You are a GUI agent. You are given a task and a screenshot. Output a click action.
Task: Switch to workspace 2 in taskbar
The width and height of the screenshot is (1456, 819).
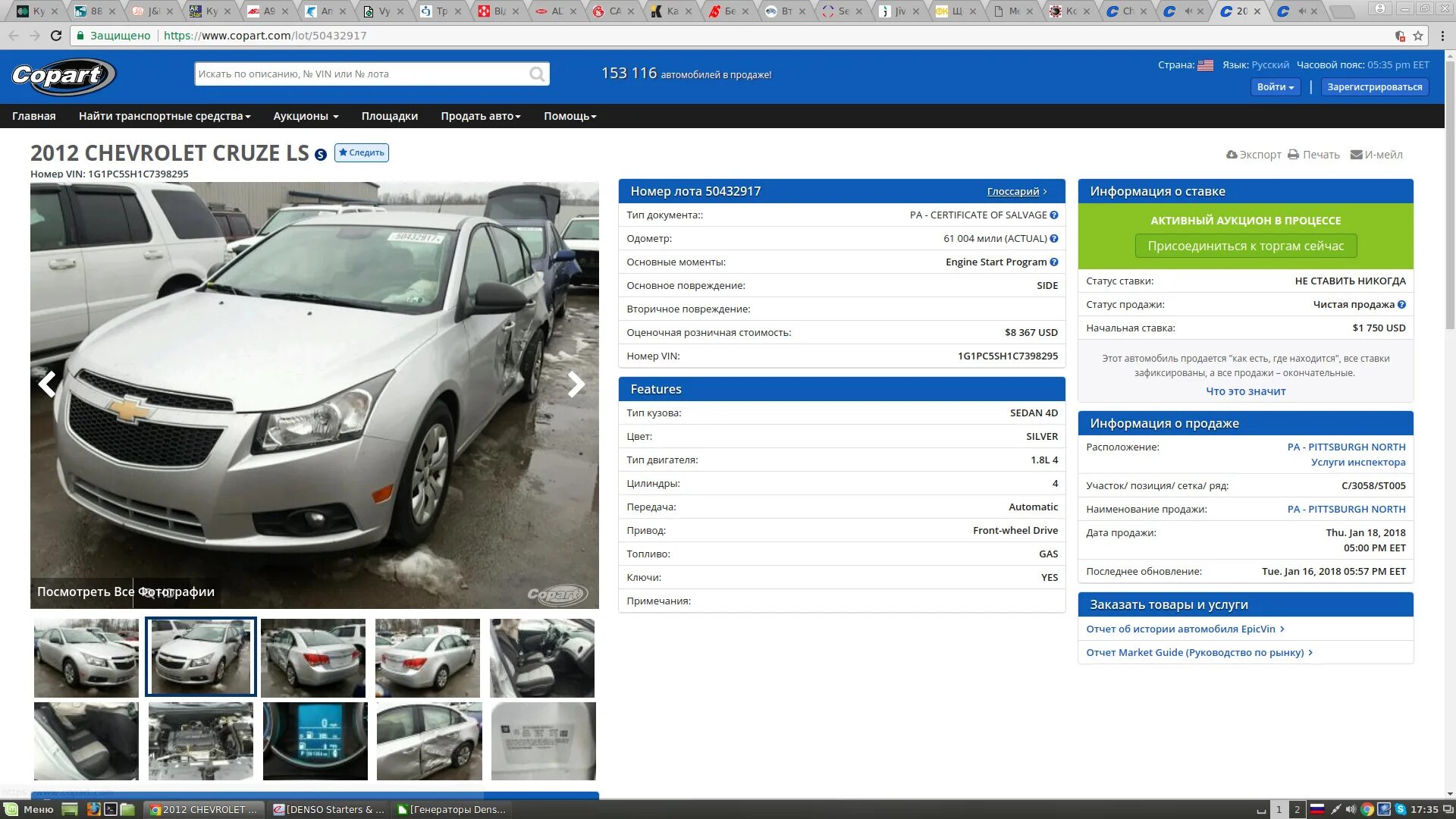pos(1298,809)
